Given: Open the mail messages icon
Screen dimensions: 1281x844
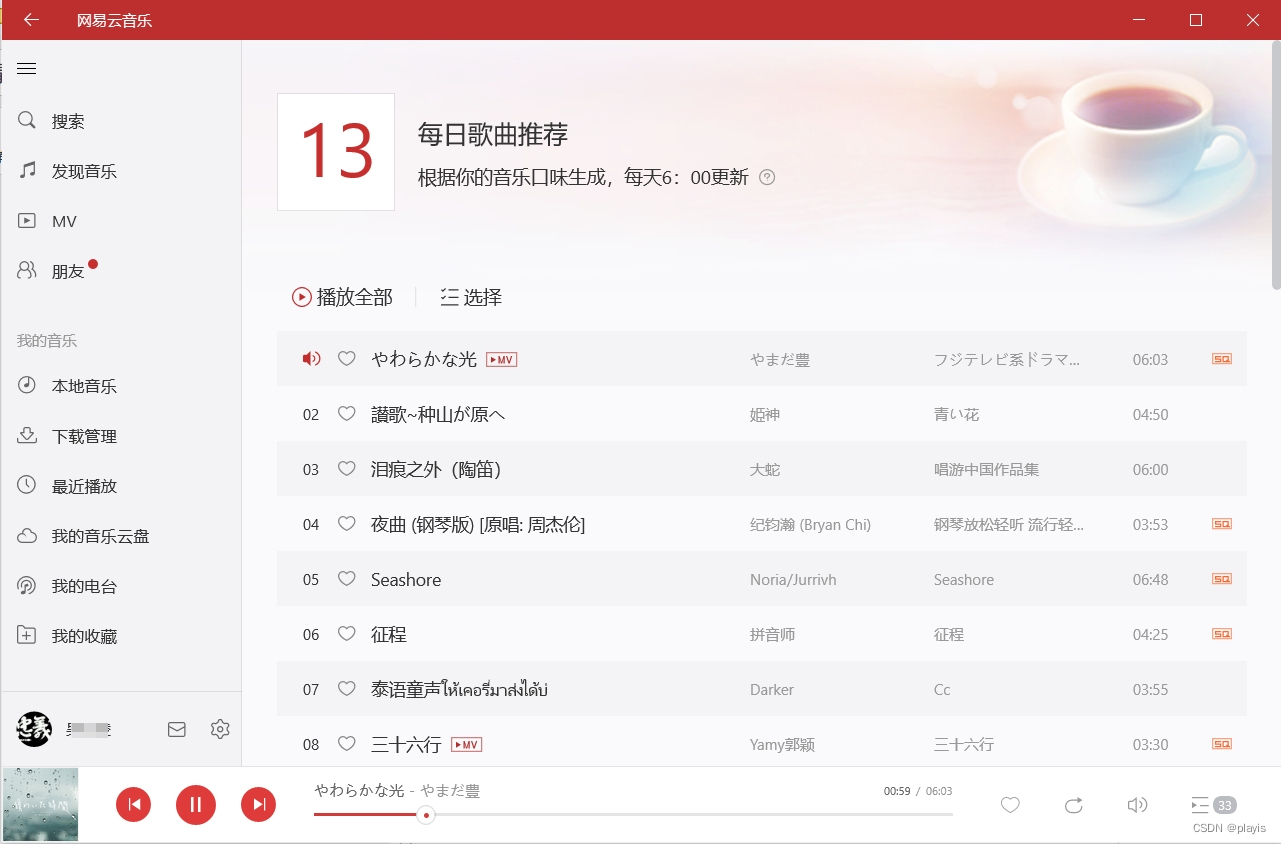Looking at the screenshot, I should 177,730.
